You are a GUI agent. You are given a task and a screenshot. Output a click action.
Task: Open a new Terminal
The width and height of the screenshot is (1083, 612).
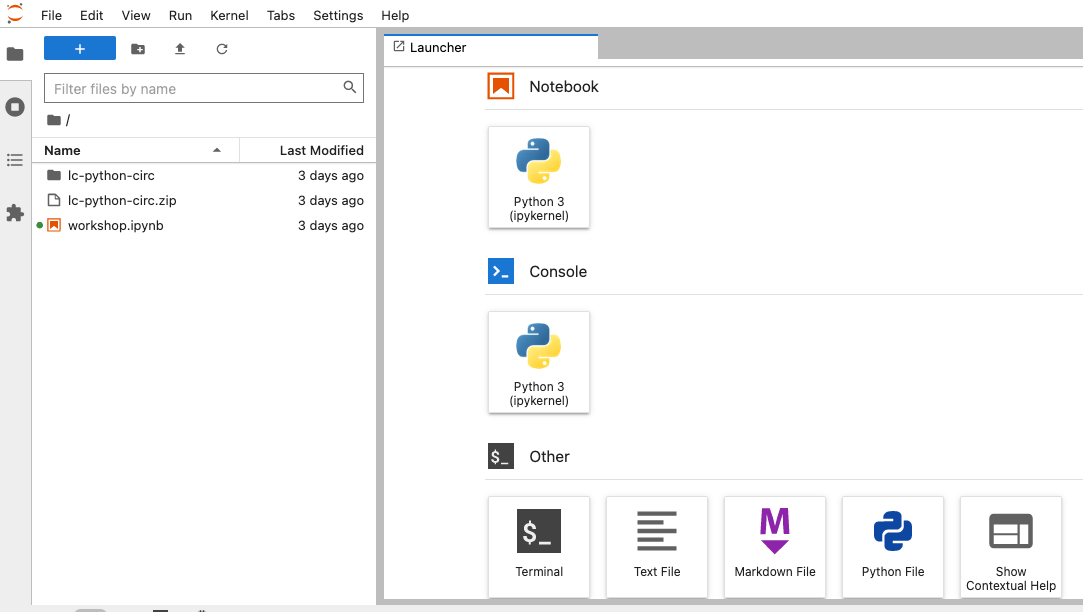[538, 546]
